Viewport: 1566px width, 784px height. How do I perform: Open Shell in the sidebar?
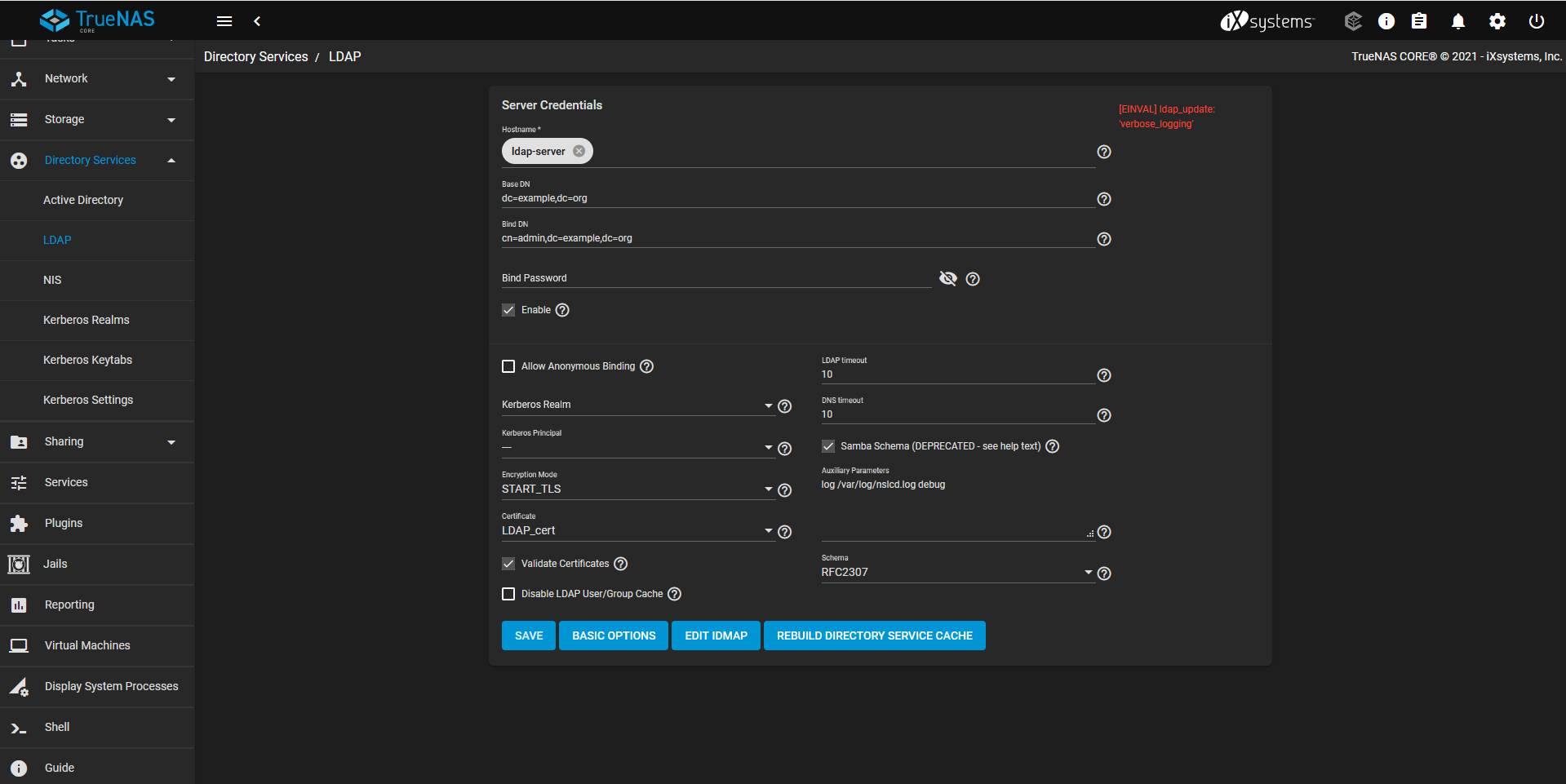[97, 728]
